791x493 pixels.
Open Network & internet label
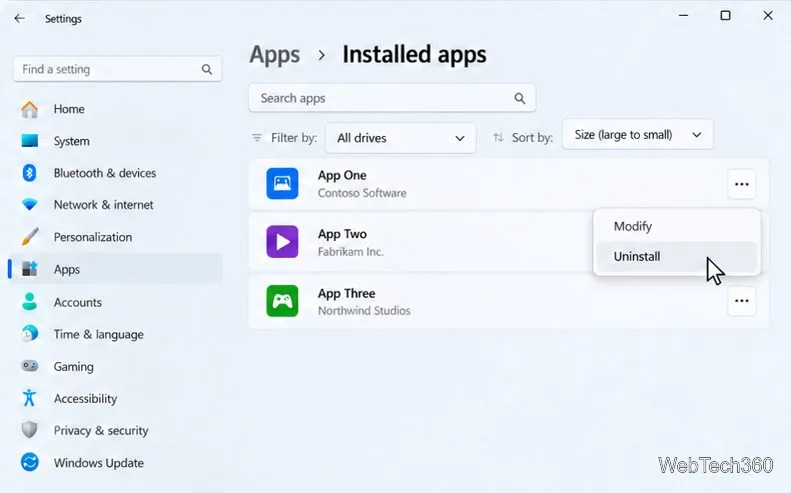coord(103,205)
